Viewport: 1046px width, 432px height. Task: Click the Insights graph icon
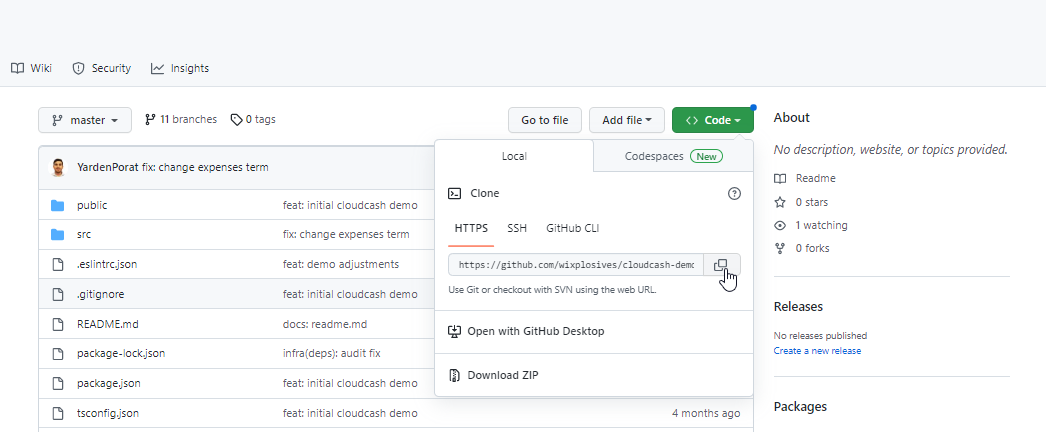157,68
